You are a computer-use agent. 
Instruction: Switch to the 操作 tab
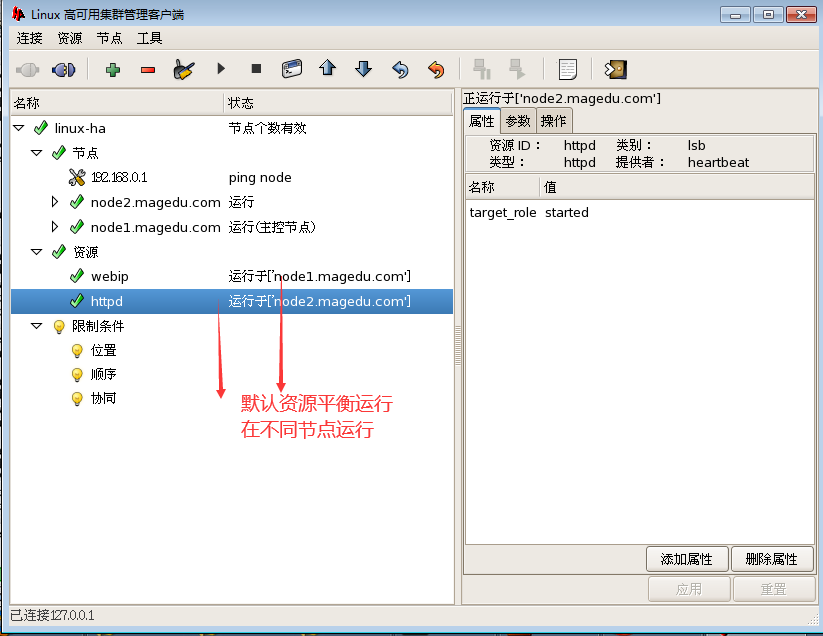554,121
